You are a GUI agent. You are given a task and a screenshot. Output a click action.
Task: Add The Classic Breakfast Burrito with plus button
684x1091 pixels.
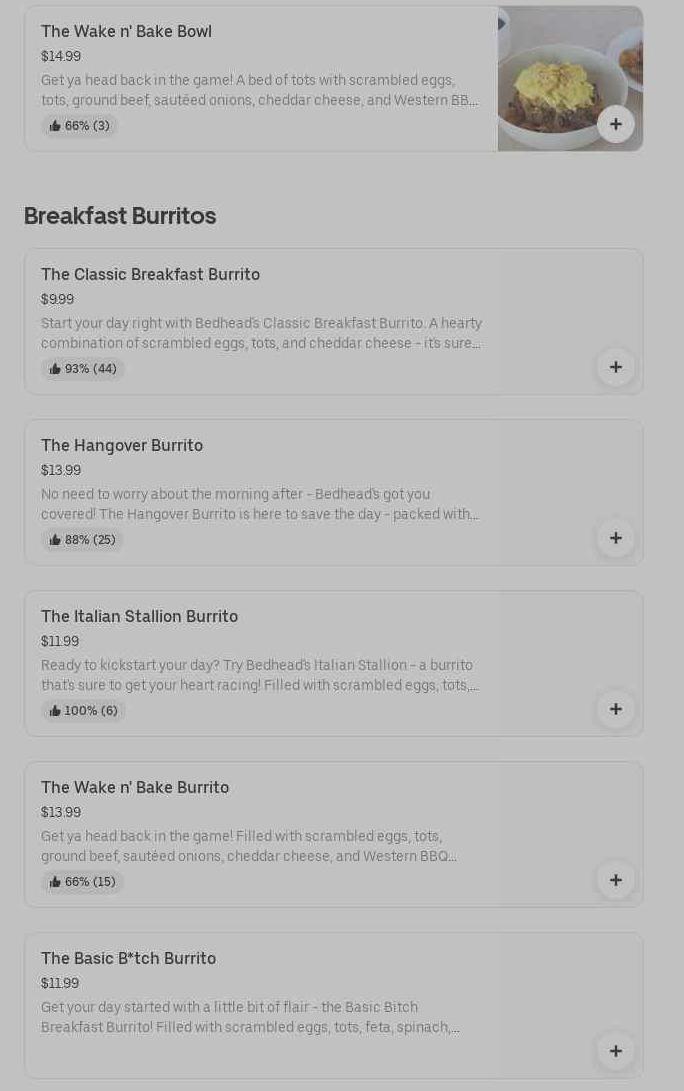click(615, 367)
